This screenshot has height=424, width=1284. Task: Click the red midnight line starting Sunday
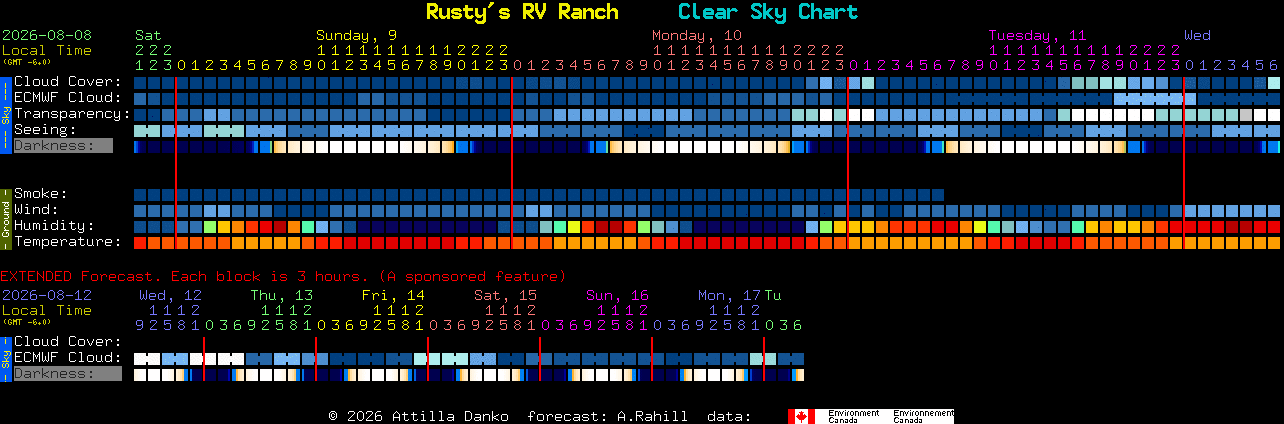coord(176,162)
